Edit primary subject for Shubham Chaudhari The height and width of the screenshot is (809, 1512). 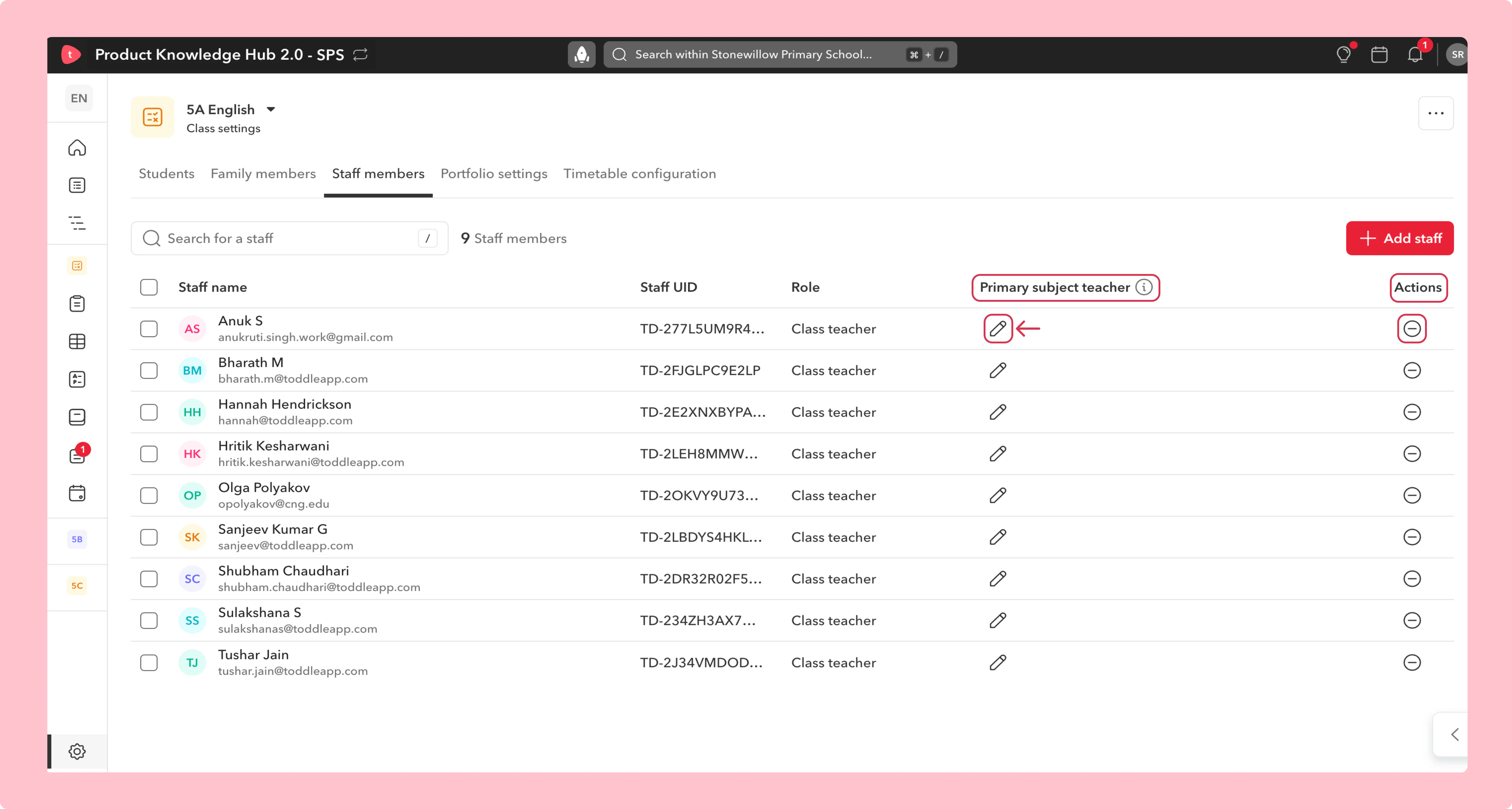coord(998,579)
